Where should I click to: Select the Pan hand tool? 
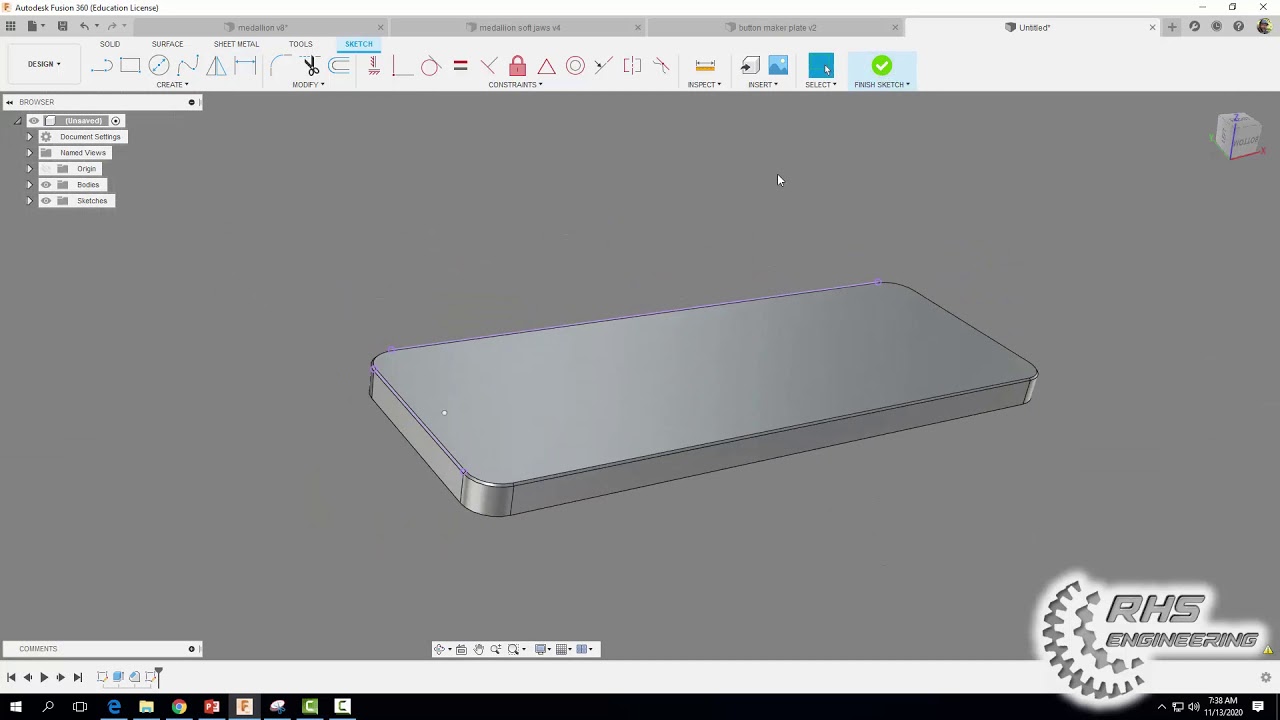[x=478, y=649]
